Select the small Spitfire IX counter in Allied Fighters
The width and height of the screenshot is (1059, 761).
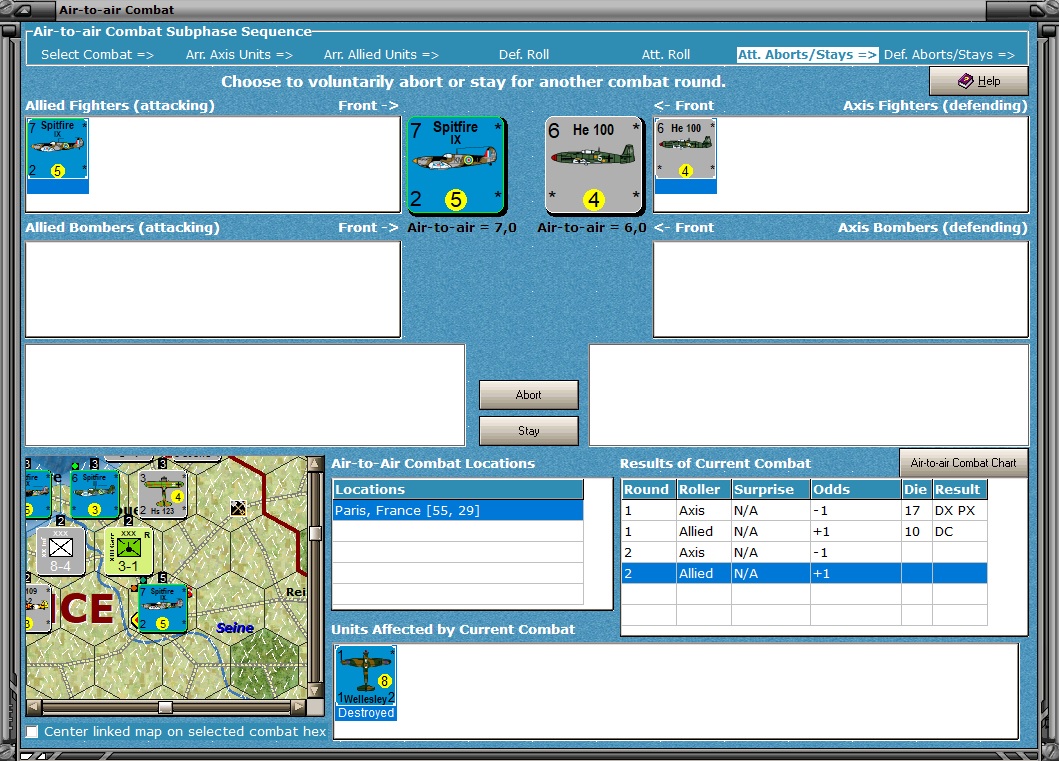57,156
